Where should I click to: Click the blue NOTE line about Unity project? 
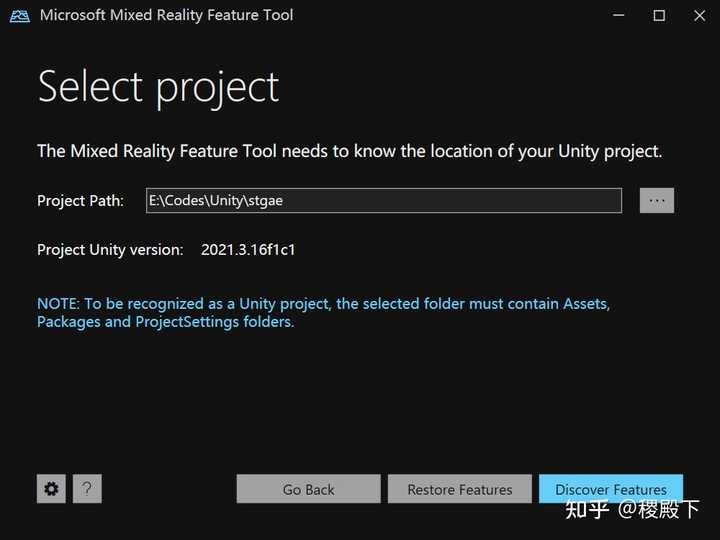tap(323, 304)
